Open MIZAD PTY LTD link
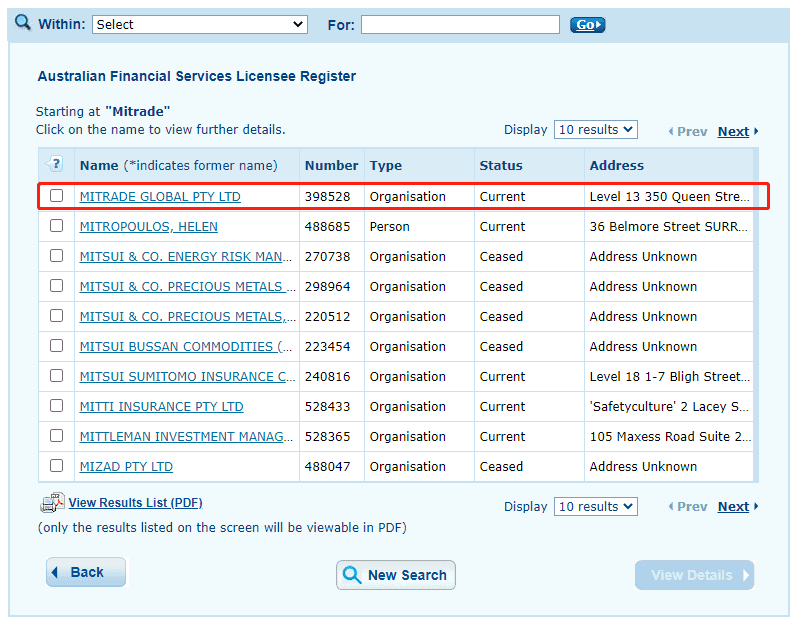Image resolution: width=797 pixels, height=623 pixels. (x=126, y=466)
